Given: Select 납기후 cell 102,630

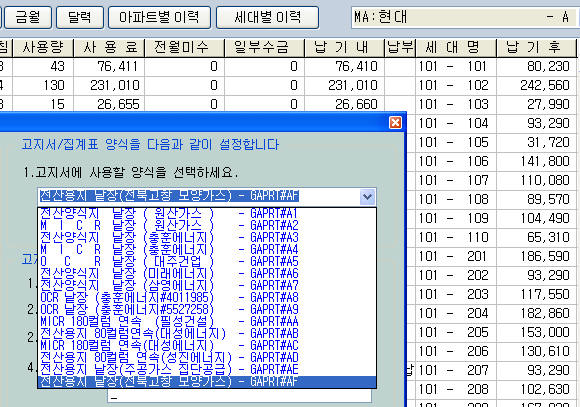Looking at the screenshot, I should 537,389.
